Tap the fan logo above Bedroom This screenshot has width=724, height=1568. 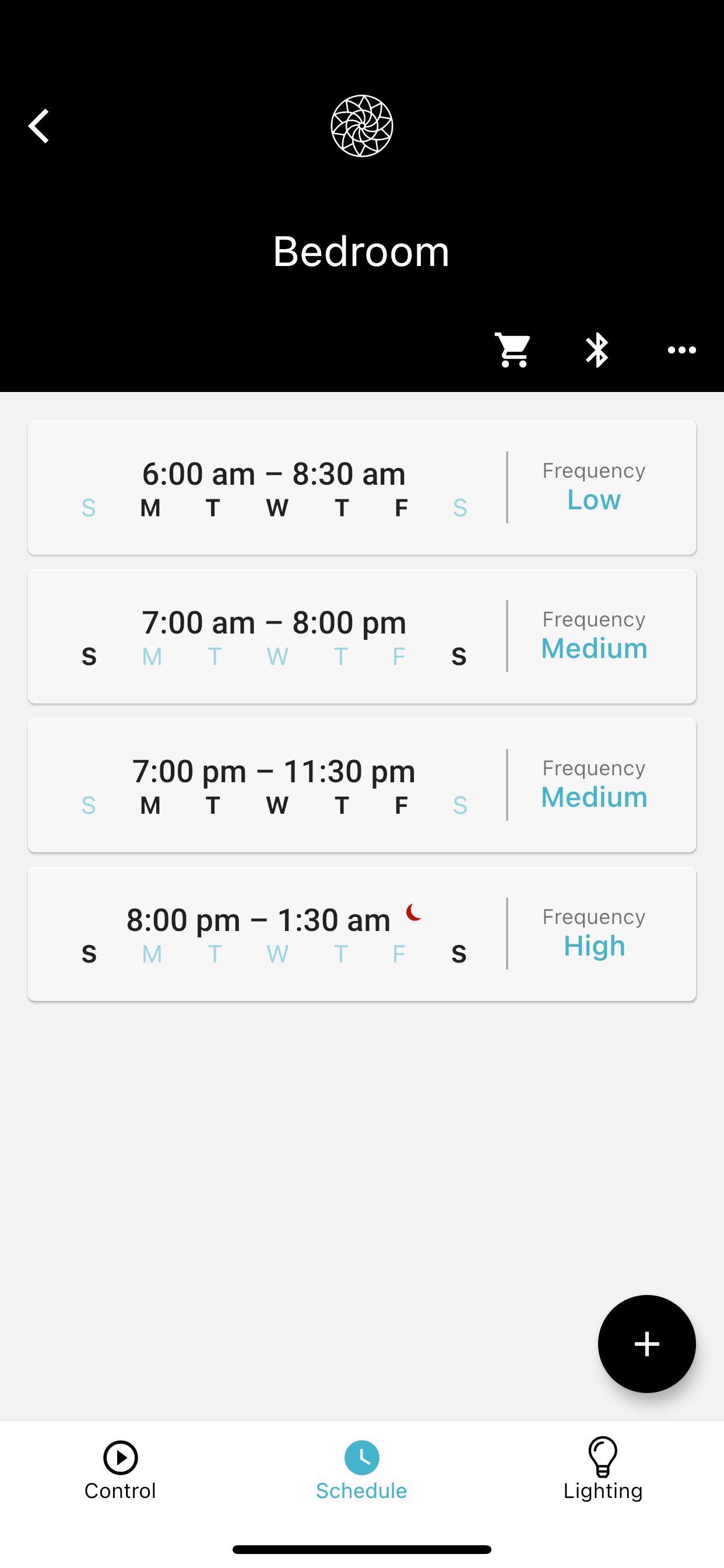[362, 126]
